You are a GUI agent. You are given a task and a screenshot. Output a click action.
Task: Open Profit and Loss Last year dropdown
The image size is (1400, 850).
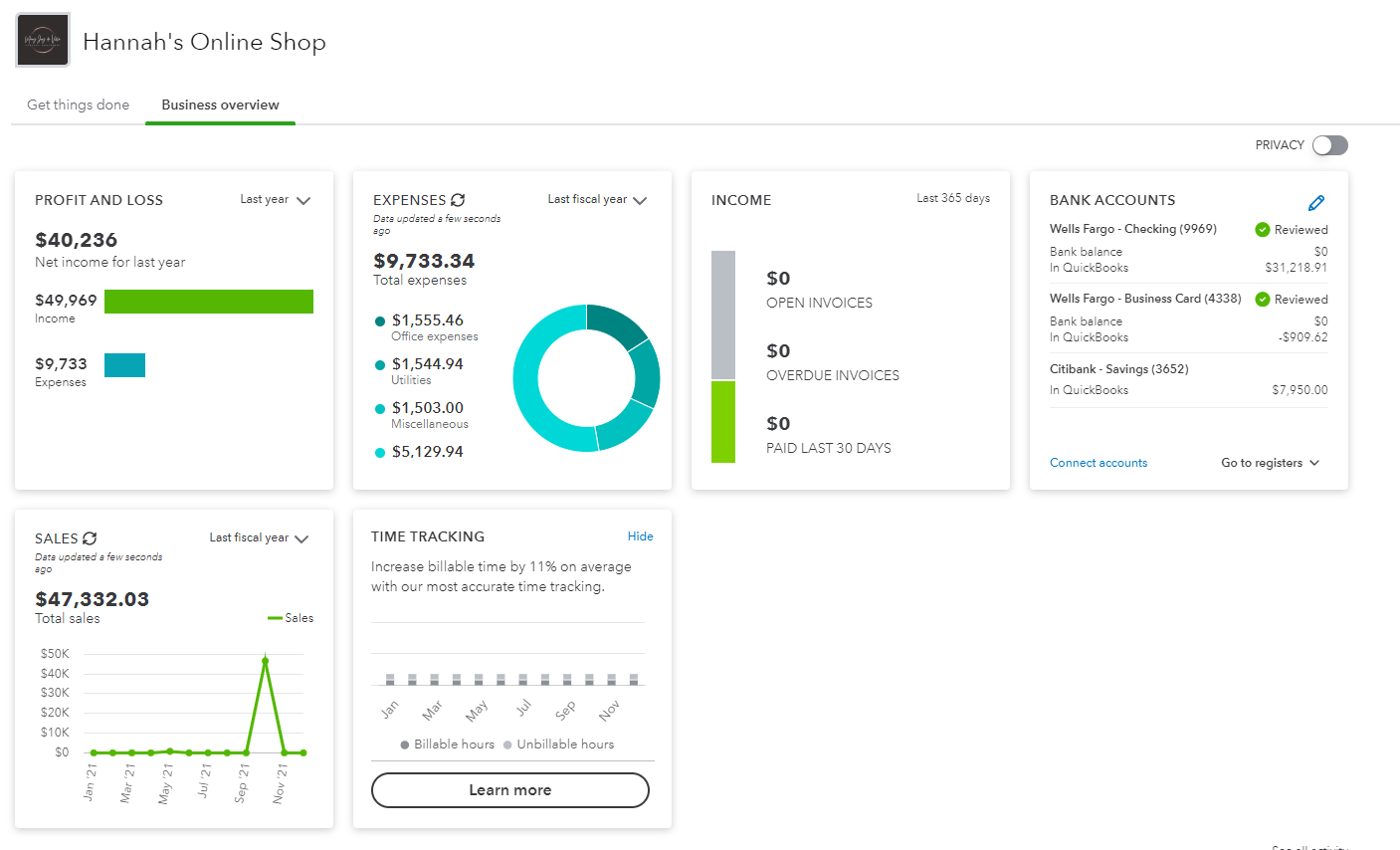[276, 200]
